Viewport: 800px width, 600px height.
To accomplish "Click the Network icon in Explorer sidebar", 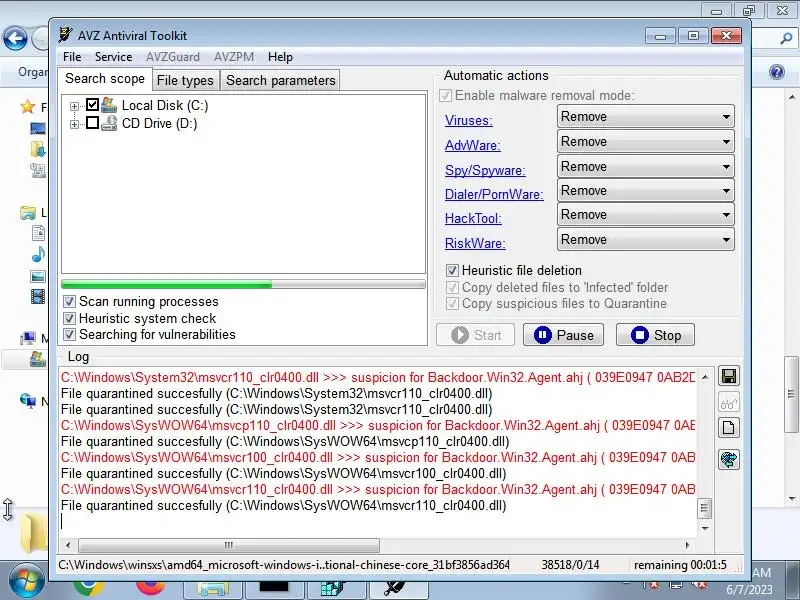I will click(x=28, y=401).
